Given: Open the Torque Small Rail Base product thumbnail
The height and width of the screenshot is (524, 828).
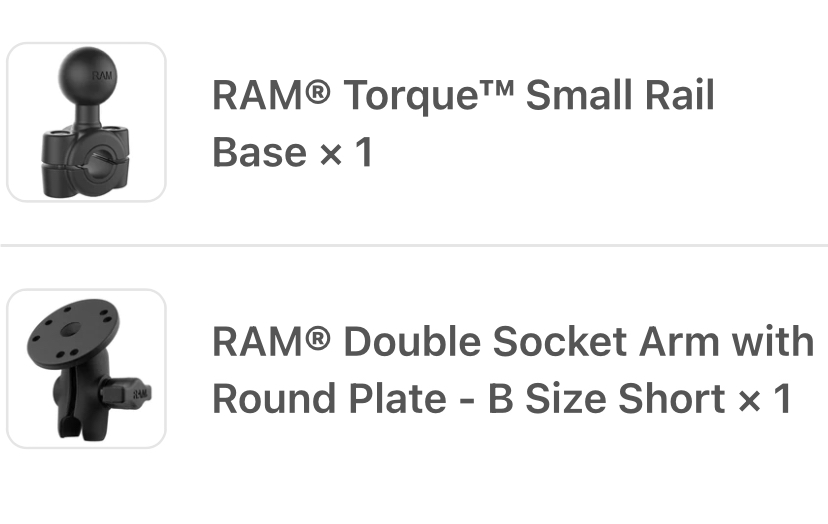Looking at the screenshot, I should coord(86,122).
